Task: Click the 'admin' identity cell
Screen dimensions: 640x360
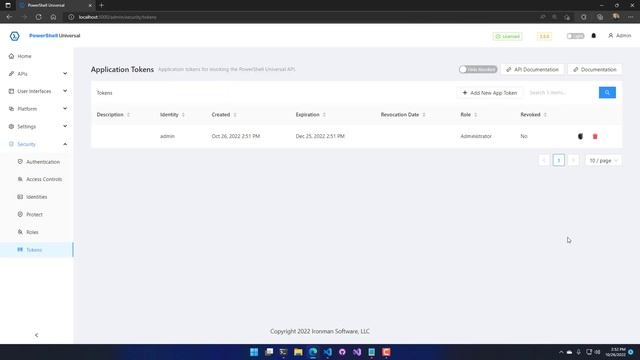Action: tap(167, 136)
